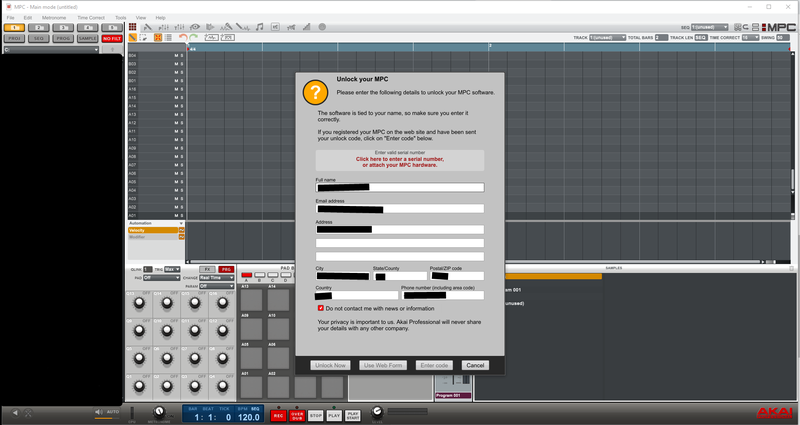Open the TIME CORRECT value dropdown
The height and width of the screenshot is (425, 800).
[750, 37]
